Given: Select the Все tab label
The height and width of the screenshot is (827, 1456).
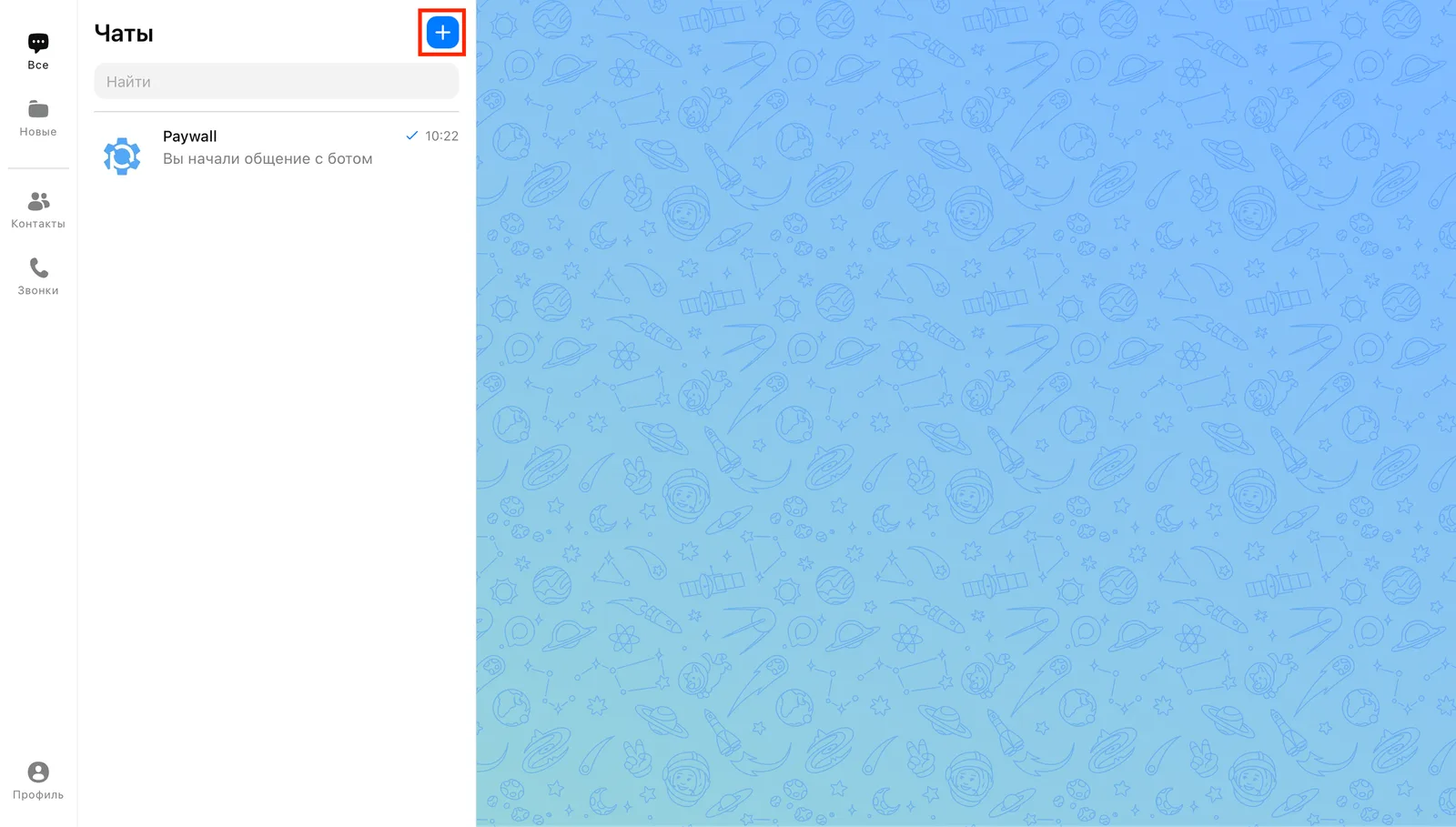Looking at the screenshot, I should click(x=38, y=66).
